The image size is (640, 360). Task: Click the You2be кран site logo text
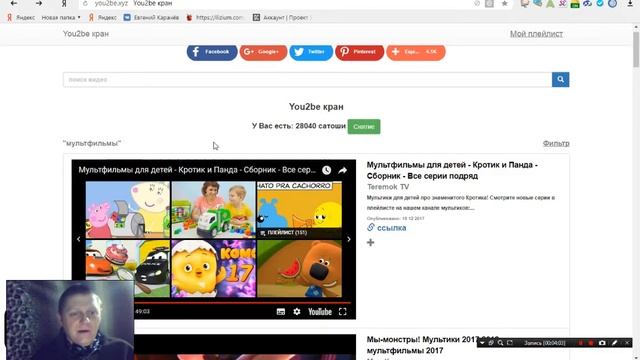click(x=86, y=34)
